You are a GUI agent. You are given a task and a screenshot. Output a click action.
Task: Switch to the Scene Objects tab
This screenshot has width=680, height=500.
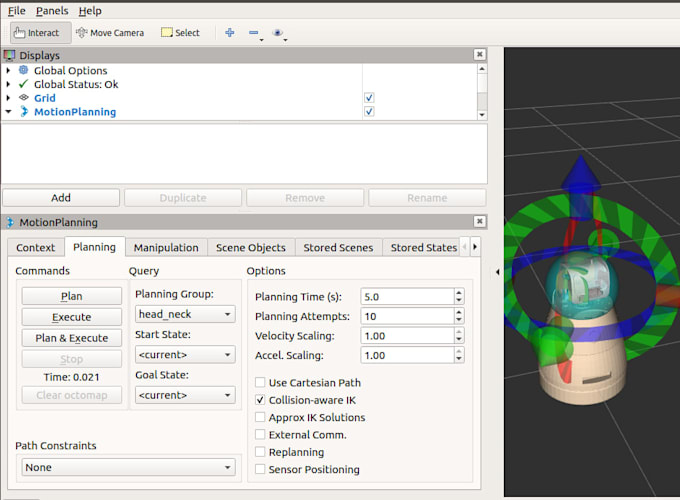(x=251, y=248)
